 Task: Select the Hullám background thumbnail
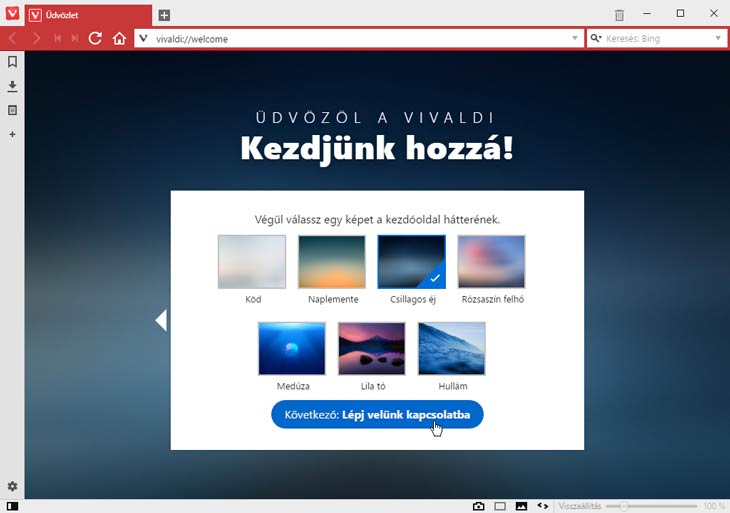(x=452, y=349)
